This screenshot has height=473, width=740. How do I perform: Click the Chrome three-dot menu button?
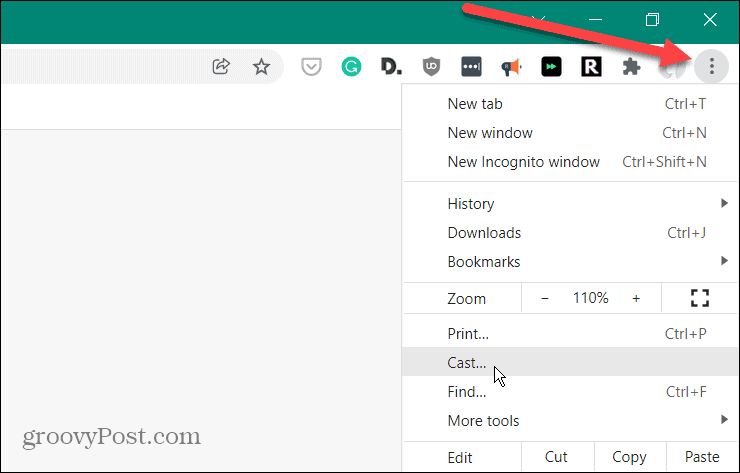click(712, 67)
